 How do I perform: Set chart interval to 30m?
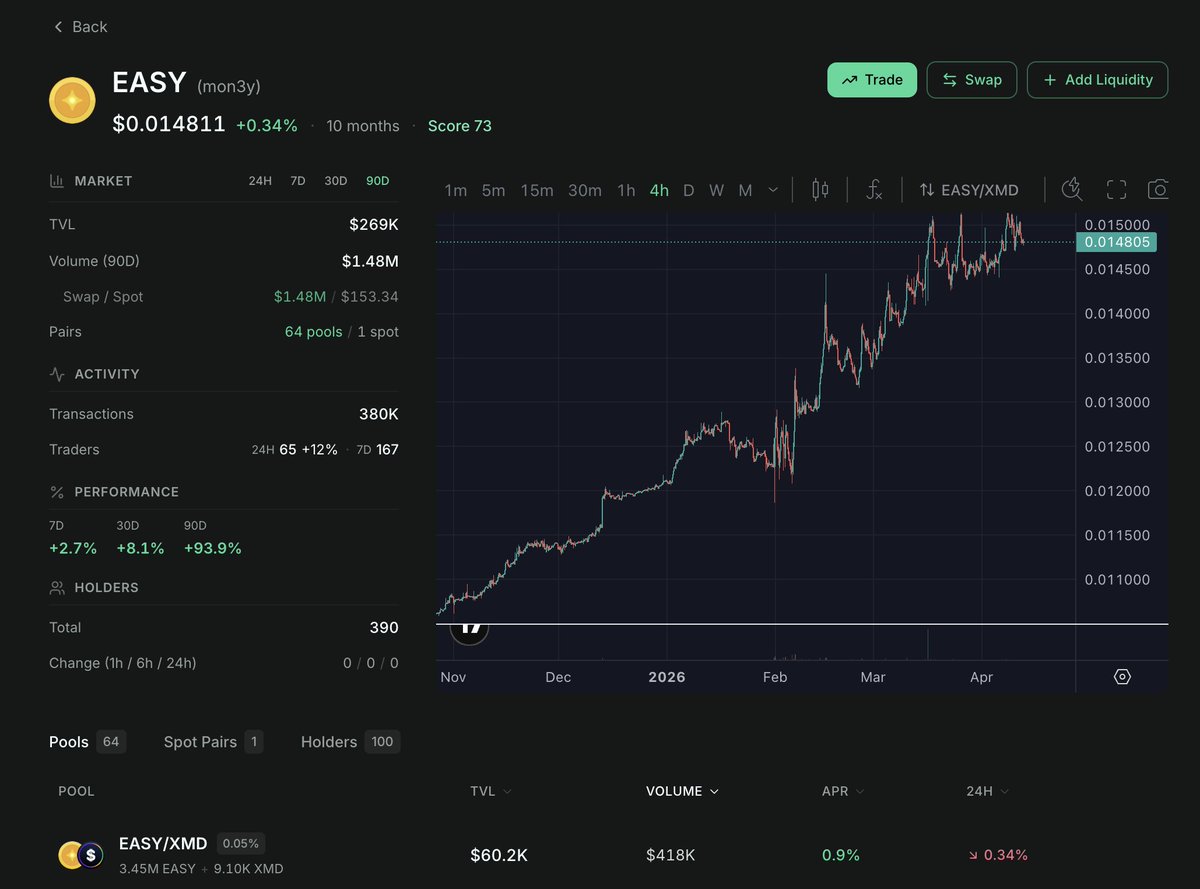[585, 190]
